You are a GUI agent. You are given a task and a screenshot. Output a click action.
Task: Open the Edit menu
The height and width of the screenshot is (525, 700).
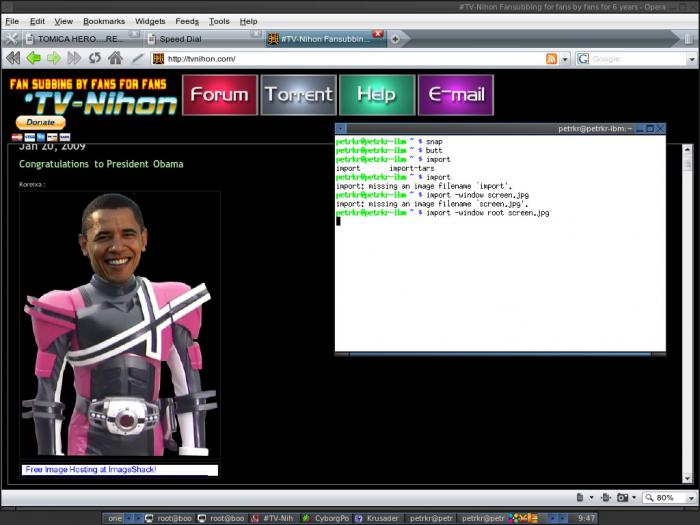(37, 21)
